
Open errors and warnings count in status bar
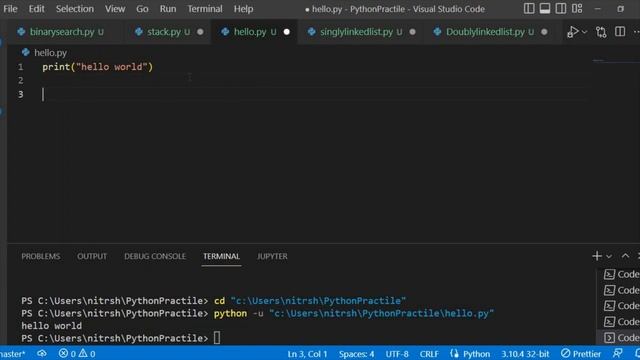(77, 353)
